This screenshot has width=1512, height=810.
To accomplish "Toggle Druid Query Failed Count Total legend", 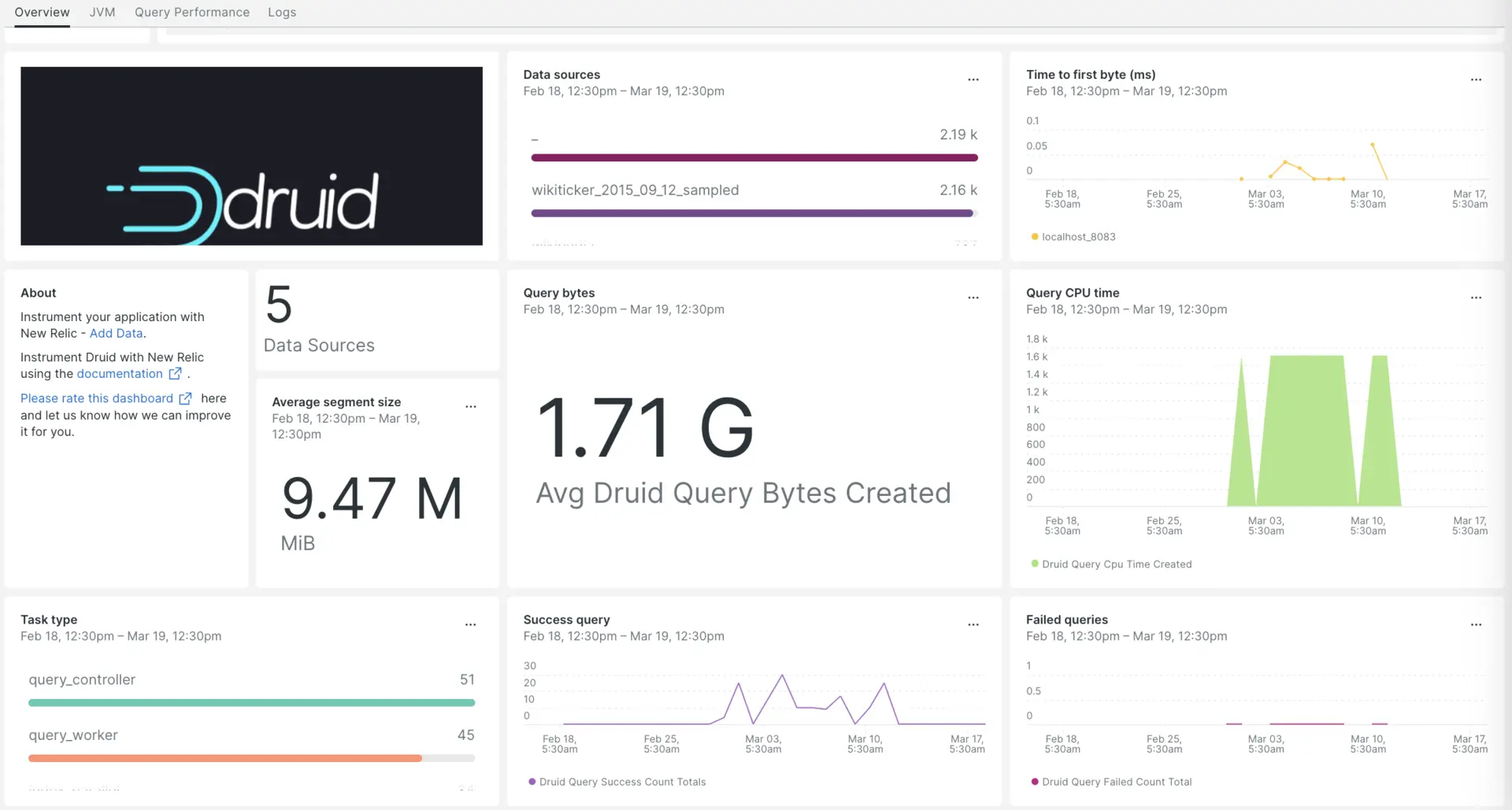I will tap(1116, 782).
